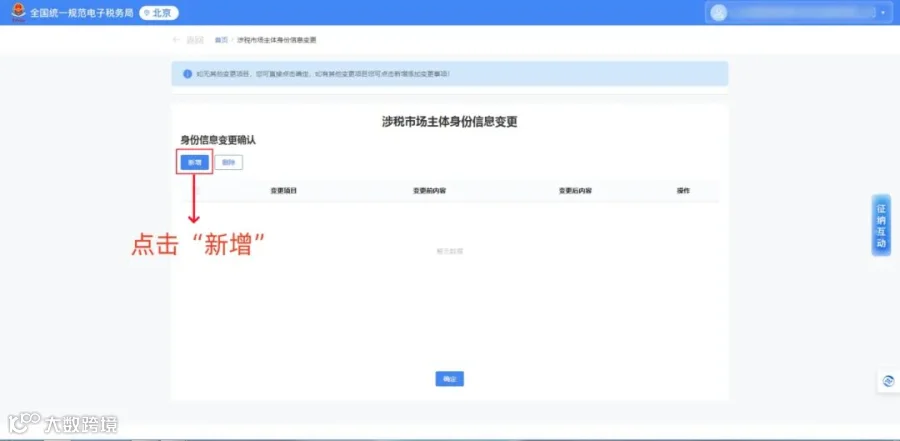Viewport: 900px width, 441px height.
Task: Click the 全国统一规范电子税务局 site title
Action: point(82,13)
